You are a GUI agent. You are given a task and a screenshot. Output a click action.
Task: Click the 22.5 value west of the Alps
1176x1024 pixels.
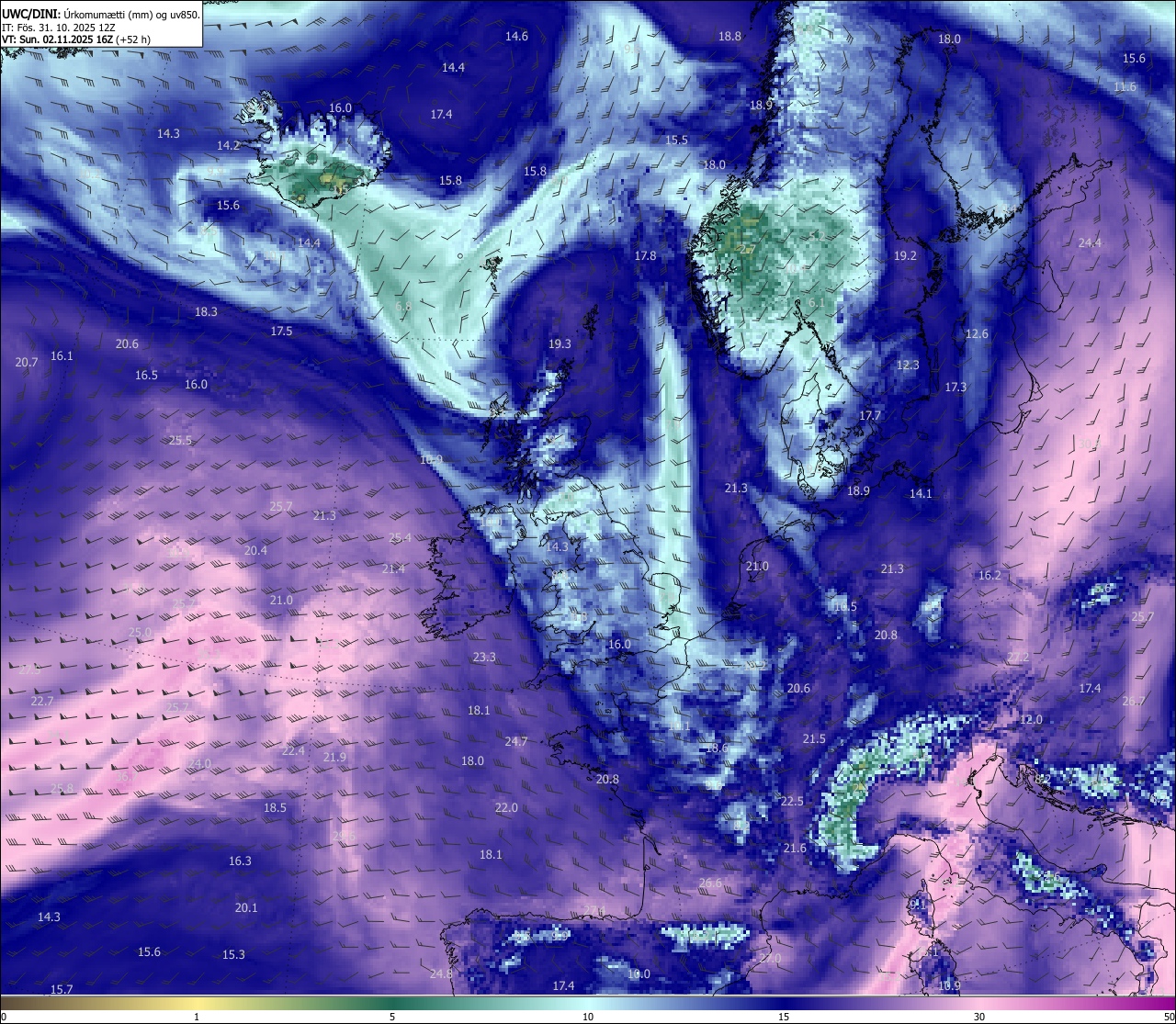click(x=792, y=802)
